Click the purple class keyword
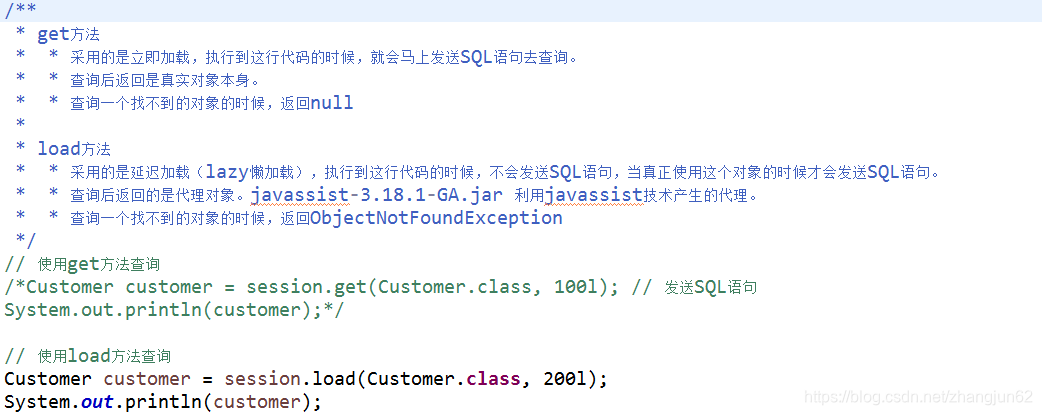This screenshot has width=1042, height=415. click(x=492, y=379)
